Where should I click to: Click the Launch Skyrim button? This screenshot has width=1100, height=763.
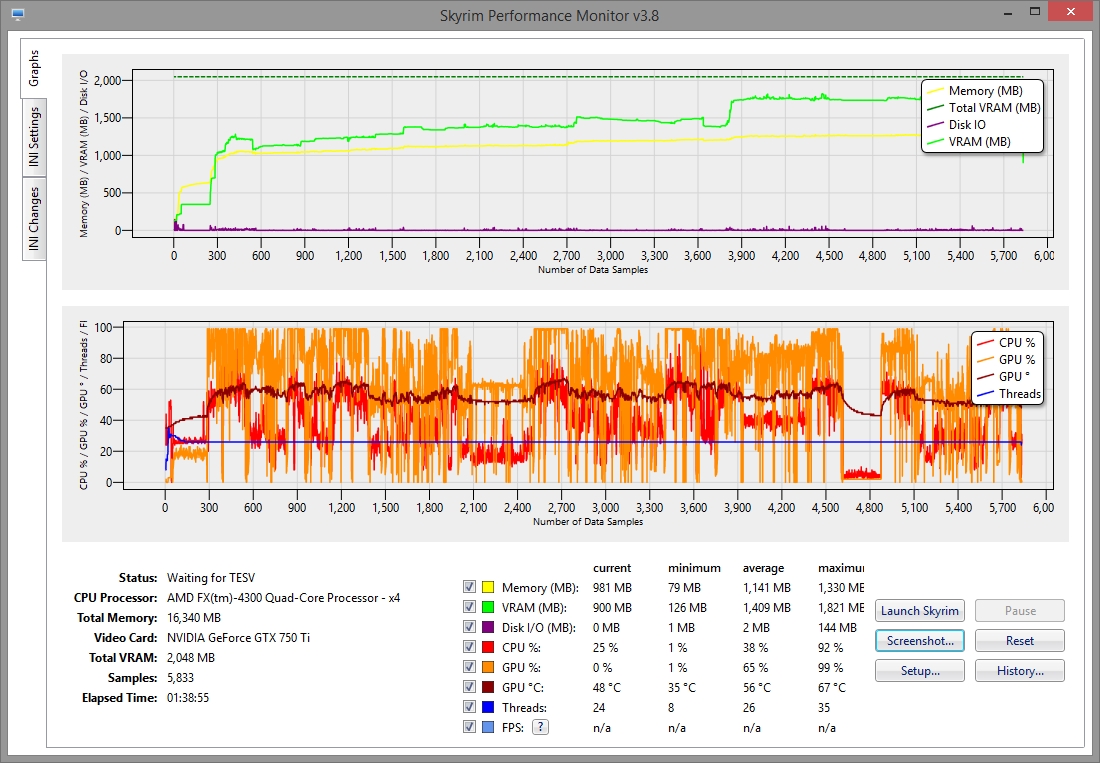919,611
